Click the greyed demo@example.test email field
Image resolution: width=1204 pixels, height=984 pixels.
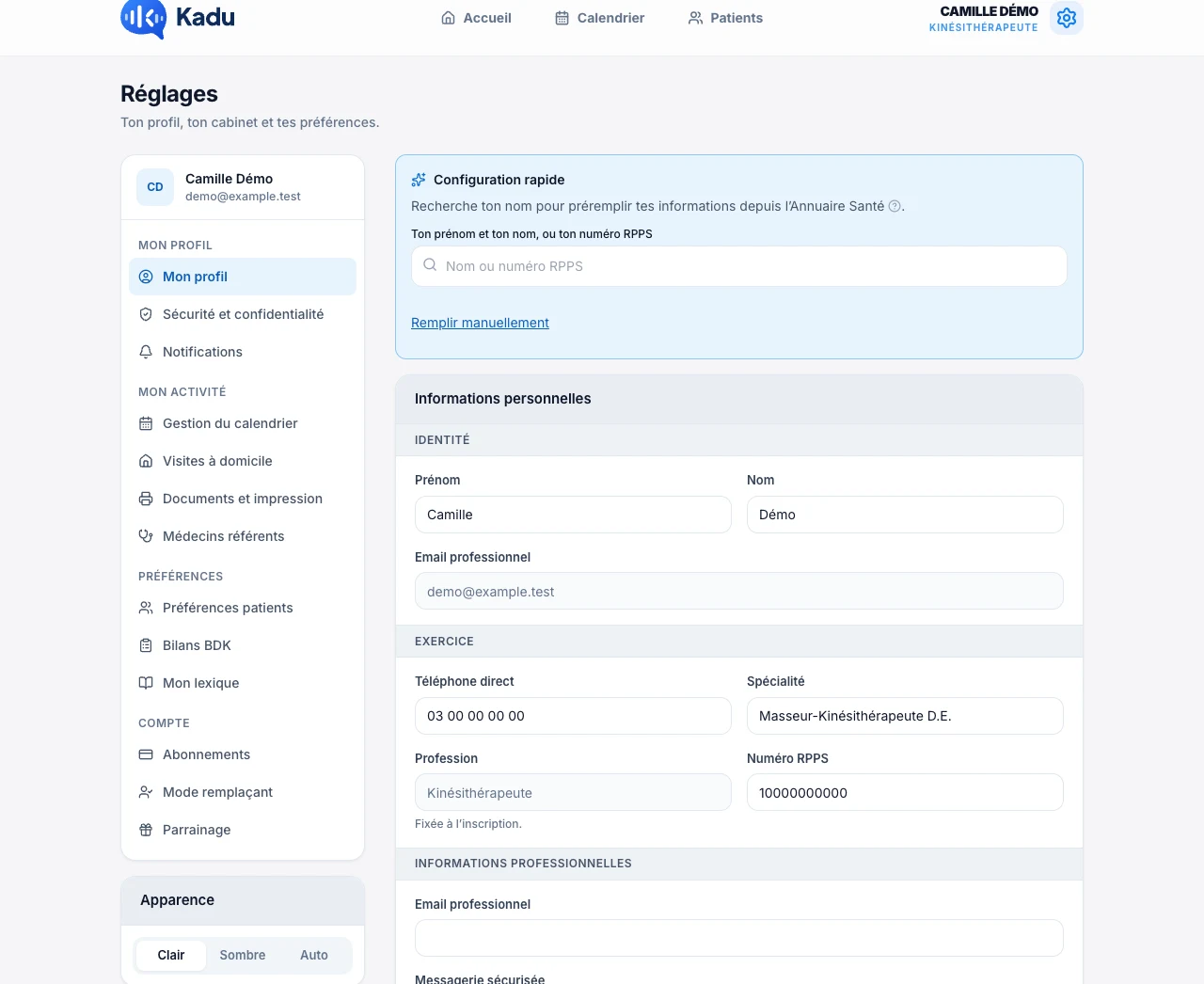pyautogui.click(x=739, y=591)
